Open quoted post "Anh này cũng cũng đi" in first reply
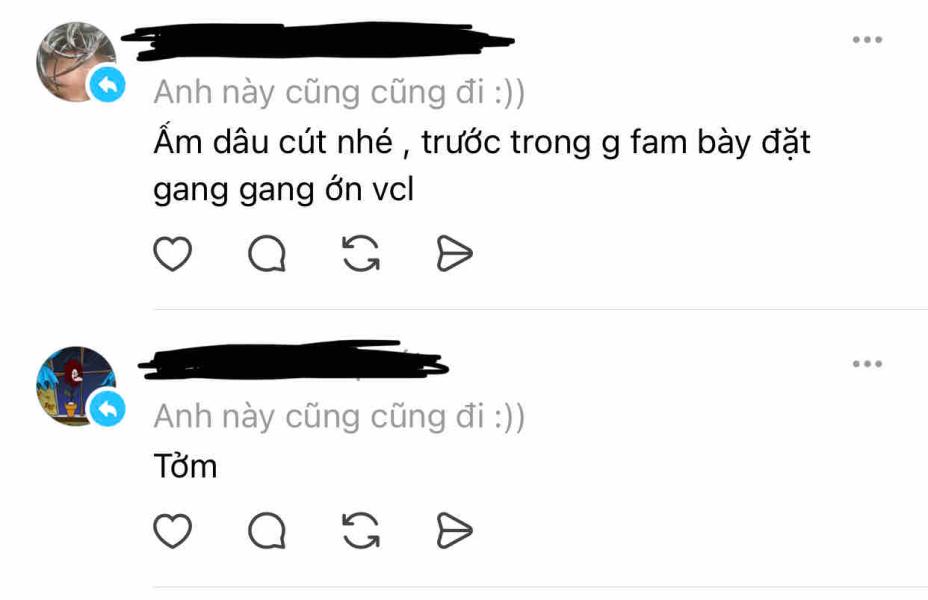This screenshot has width=928, height=600. [339, 92]
